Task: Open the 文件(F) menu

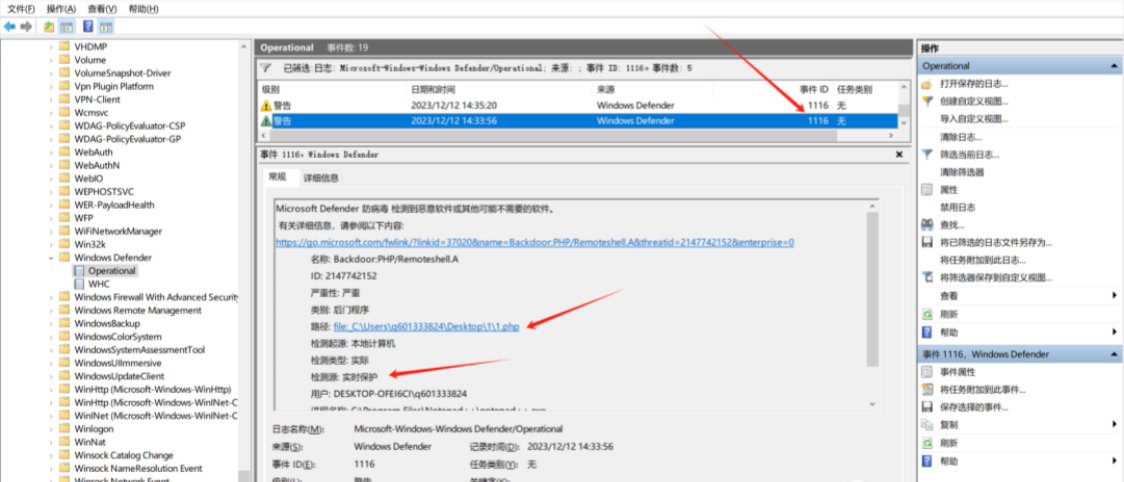Action: [x=21, y=9]
